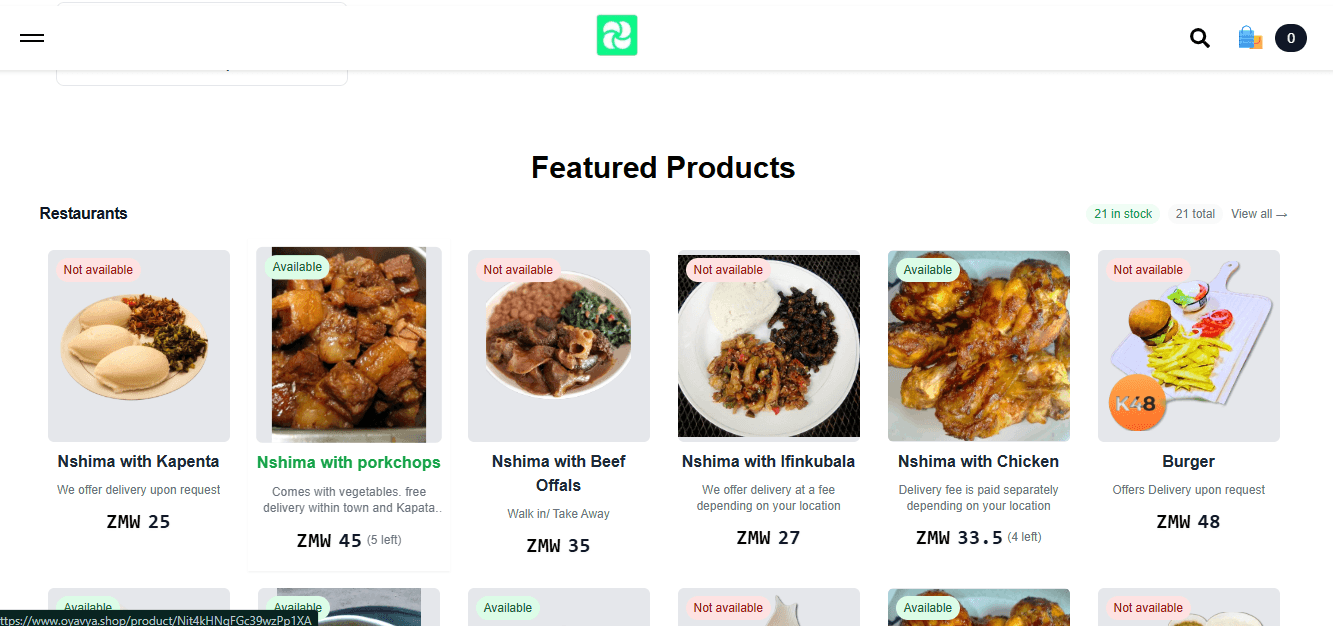View Nshima with Ifinkubala photo

coord(769,345)
